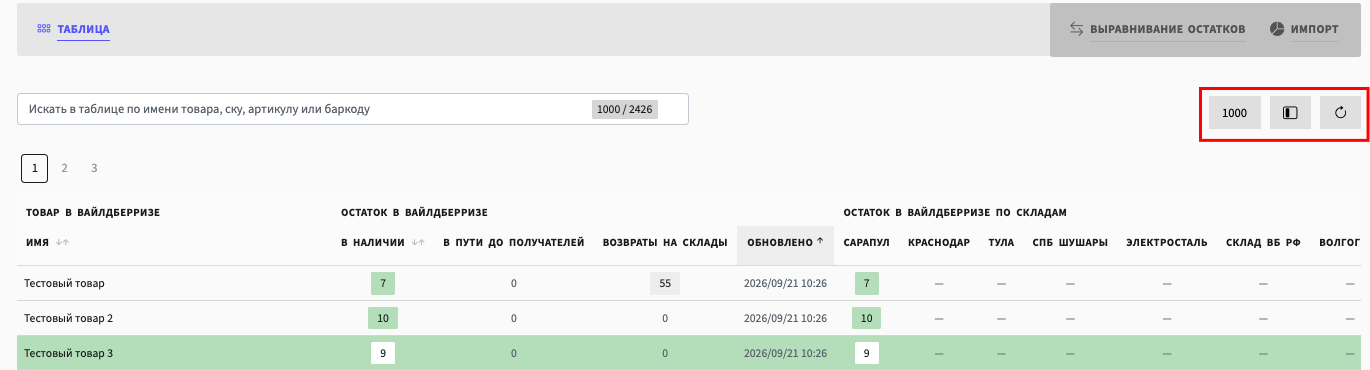Click the Сарапул value 10 cell
This screenshot has width=1370, height=370.
pyautogui.click(x=867, y=318)
